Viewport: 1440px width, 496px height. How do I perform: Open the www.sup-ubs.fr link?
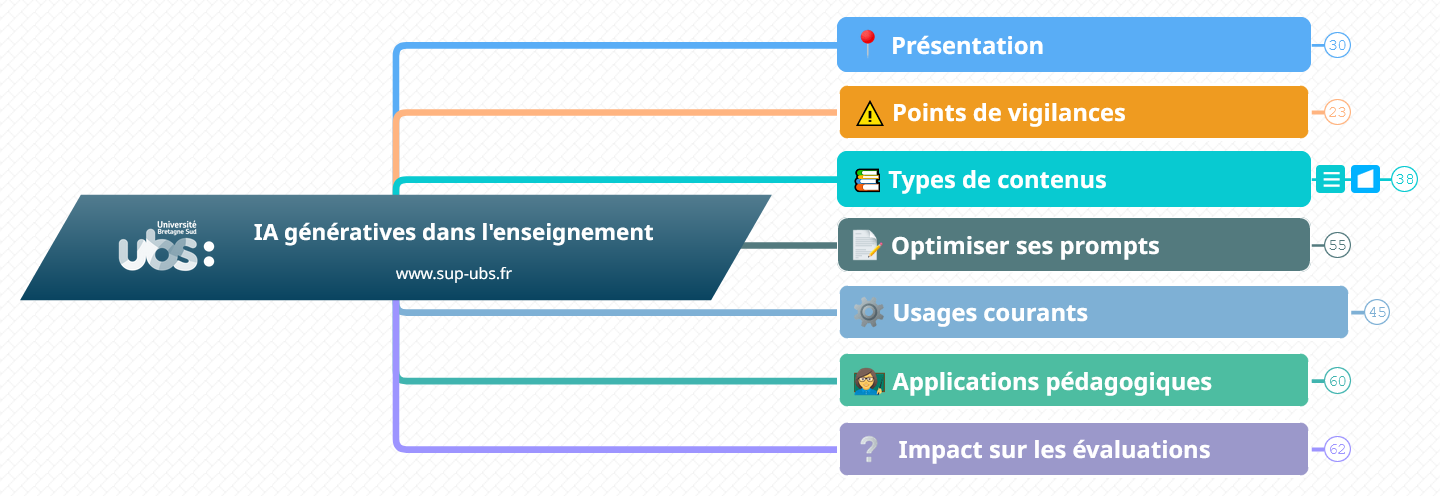click(454, 273)
